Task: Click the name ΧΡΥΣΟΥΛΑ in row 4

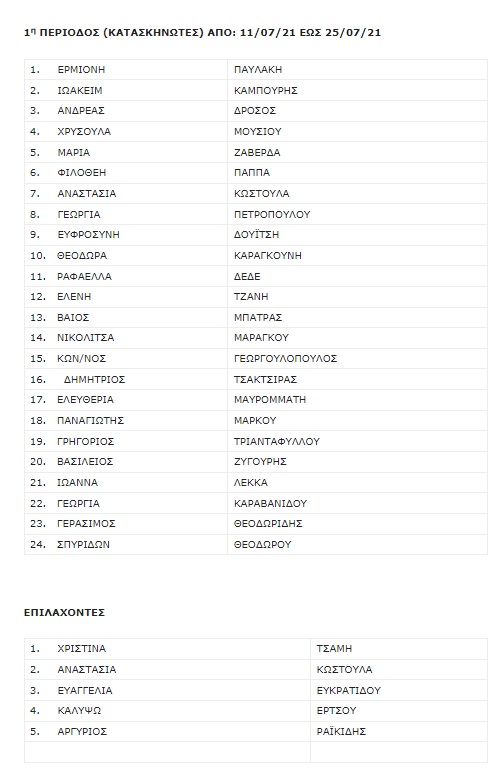Action: (x=84, y=132)
